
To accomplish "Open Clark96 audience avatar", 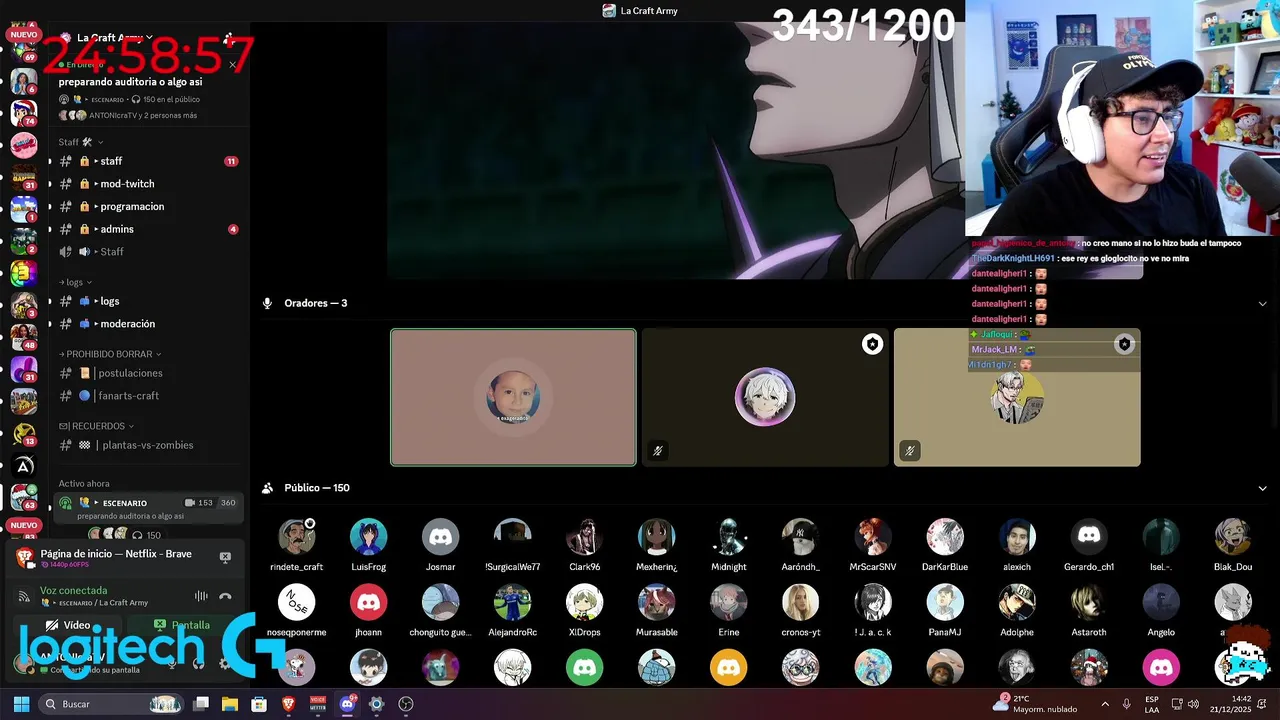I will [585, 537].
